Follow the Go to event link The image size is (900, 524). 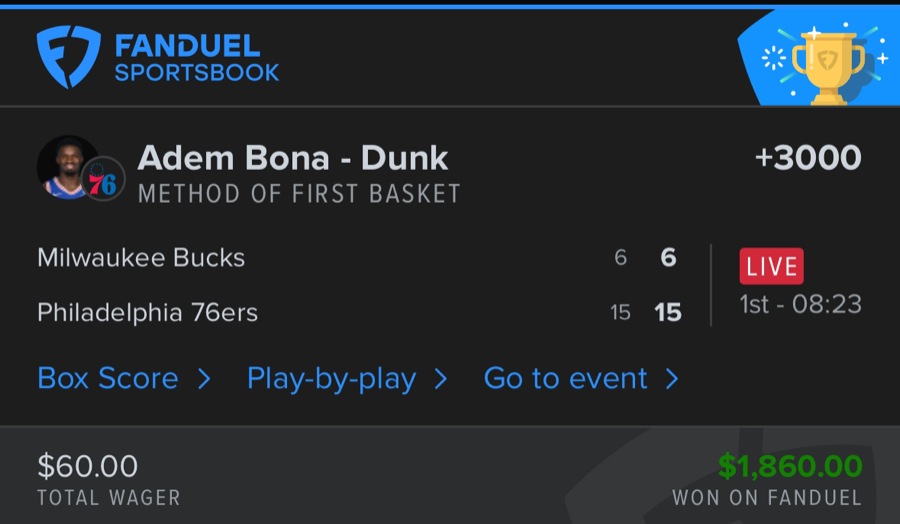tap(565, 378)
